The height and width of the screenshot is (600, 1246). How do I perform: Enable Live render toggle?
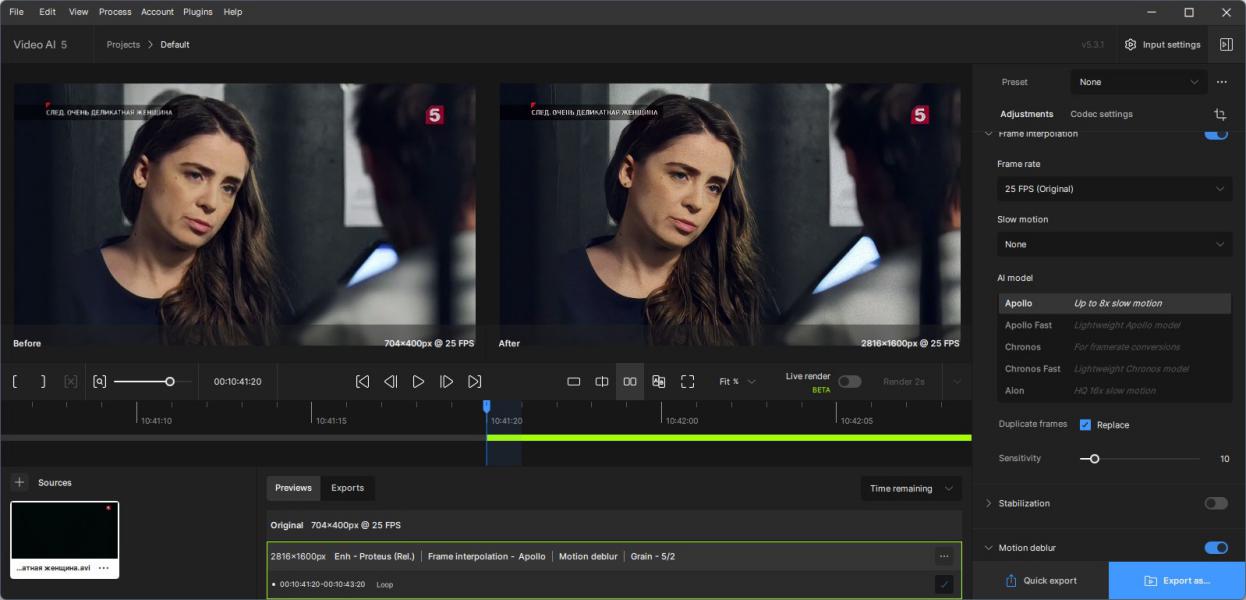850,382
